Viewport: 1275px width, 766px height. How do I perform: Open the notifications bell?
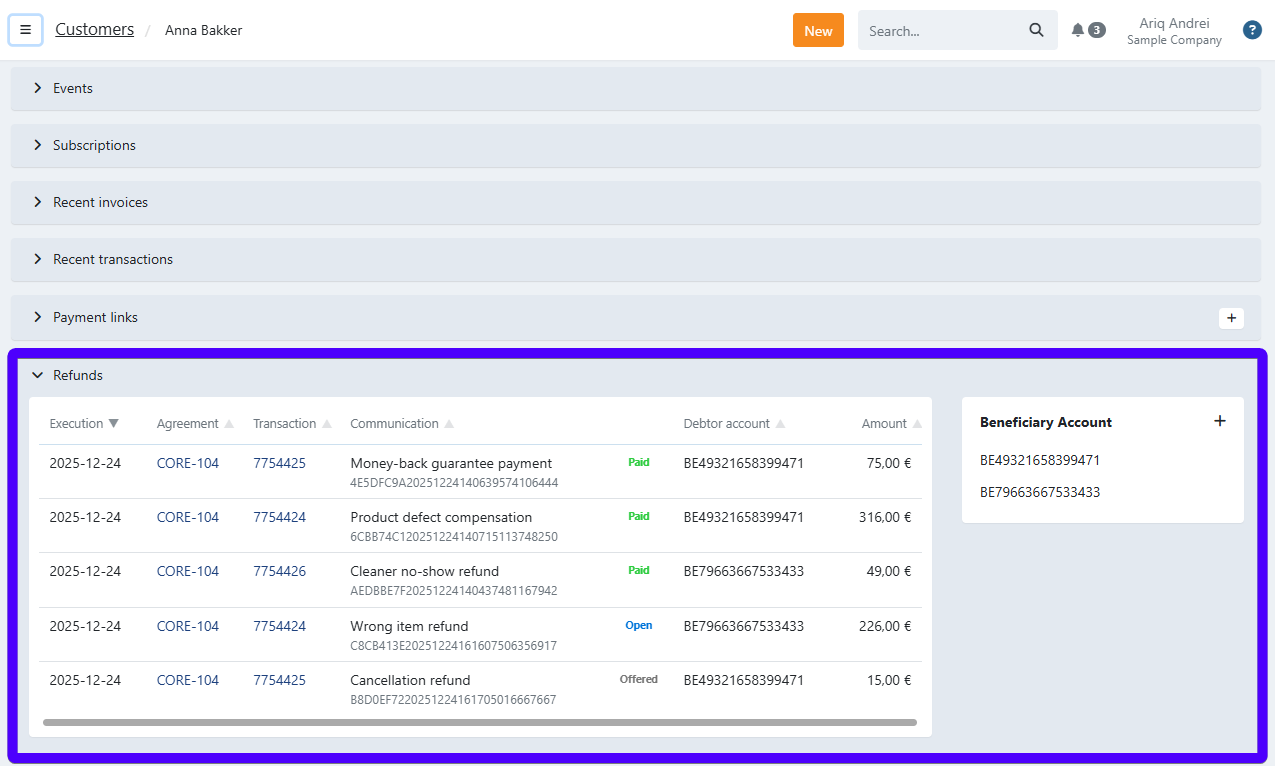pos(1078,30)
